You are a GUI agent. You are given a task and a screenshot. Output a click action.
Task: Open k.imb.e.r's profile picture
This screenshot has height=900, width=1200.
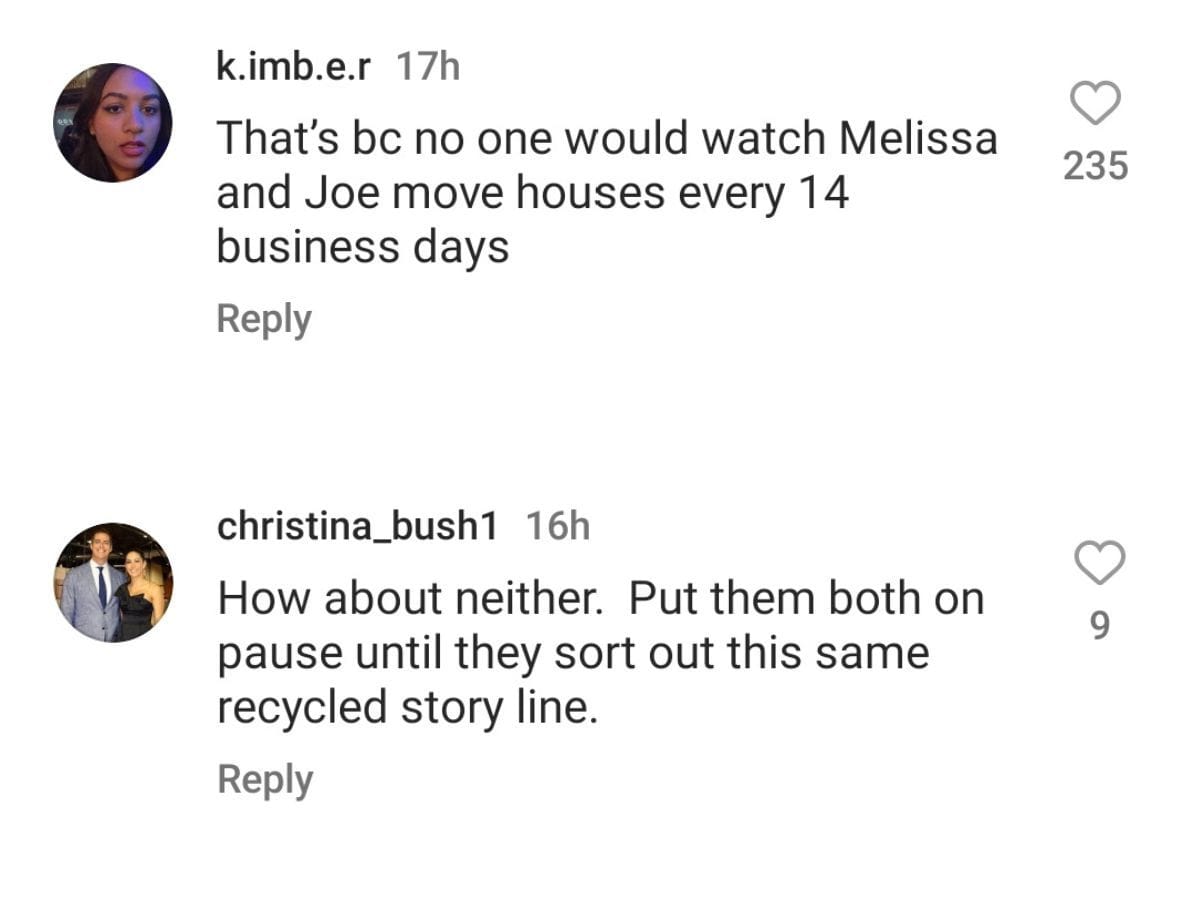pyautogui.click(x=113, y=123)
